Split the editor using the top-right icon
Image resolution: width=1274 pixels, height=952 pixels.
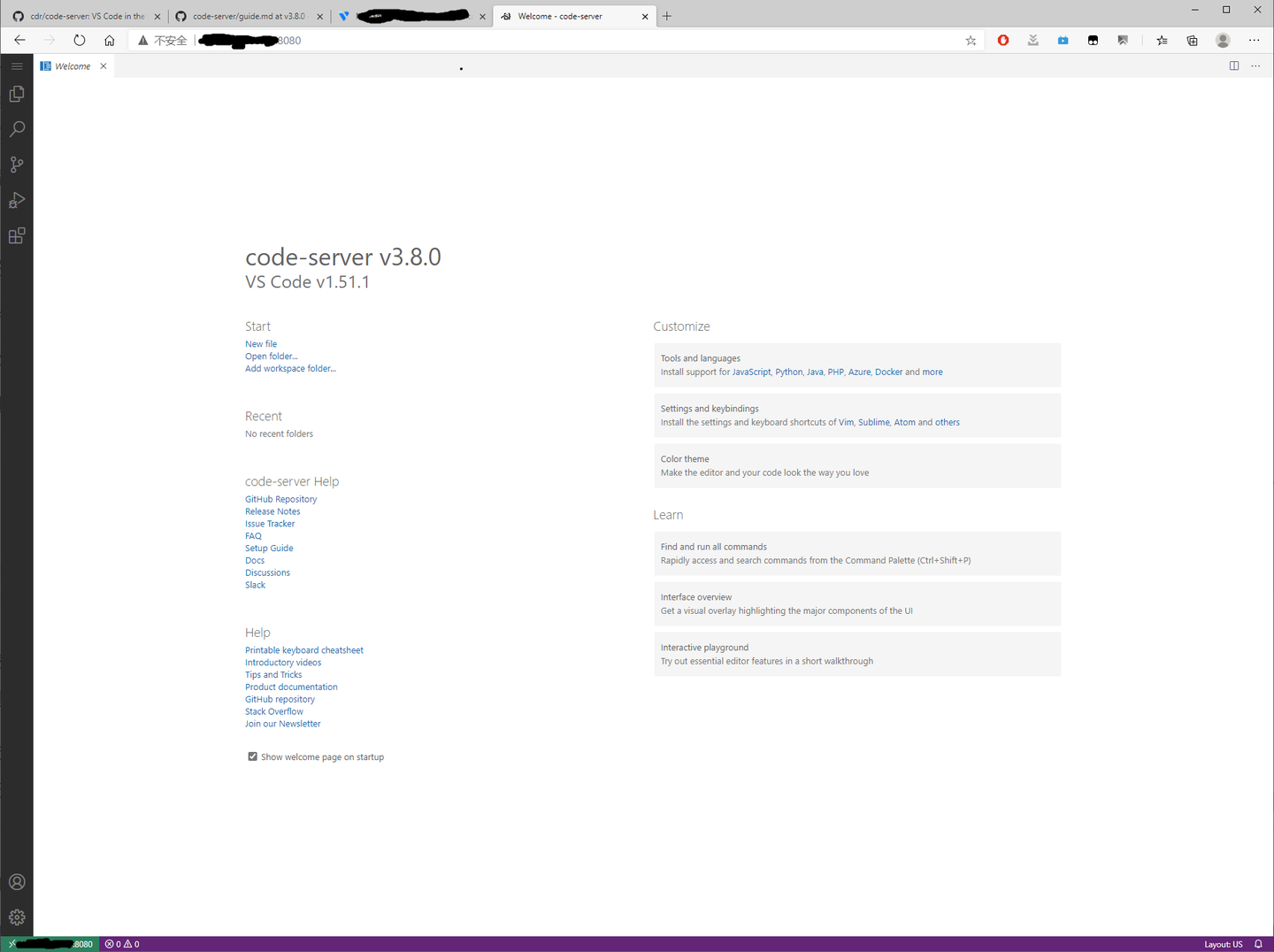point(1234,65)
